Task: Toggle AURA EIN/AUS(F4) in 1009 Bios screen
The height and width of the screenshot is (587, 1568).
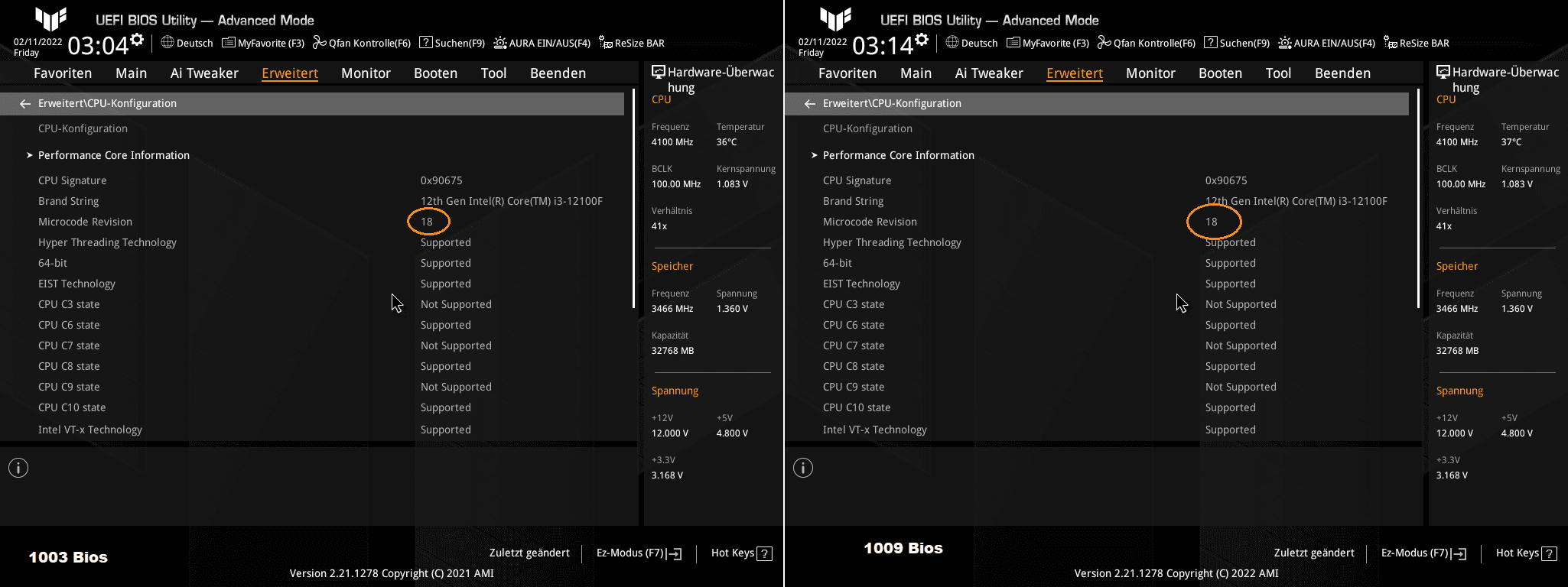Action: [x=1327, y=43]
